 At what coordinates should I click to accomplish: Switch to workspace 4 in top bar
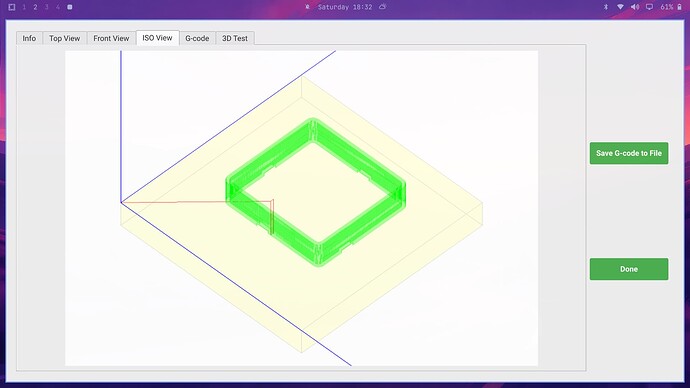click(x=58, y=7)
